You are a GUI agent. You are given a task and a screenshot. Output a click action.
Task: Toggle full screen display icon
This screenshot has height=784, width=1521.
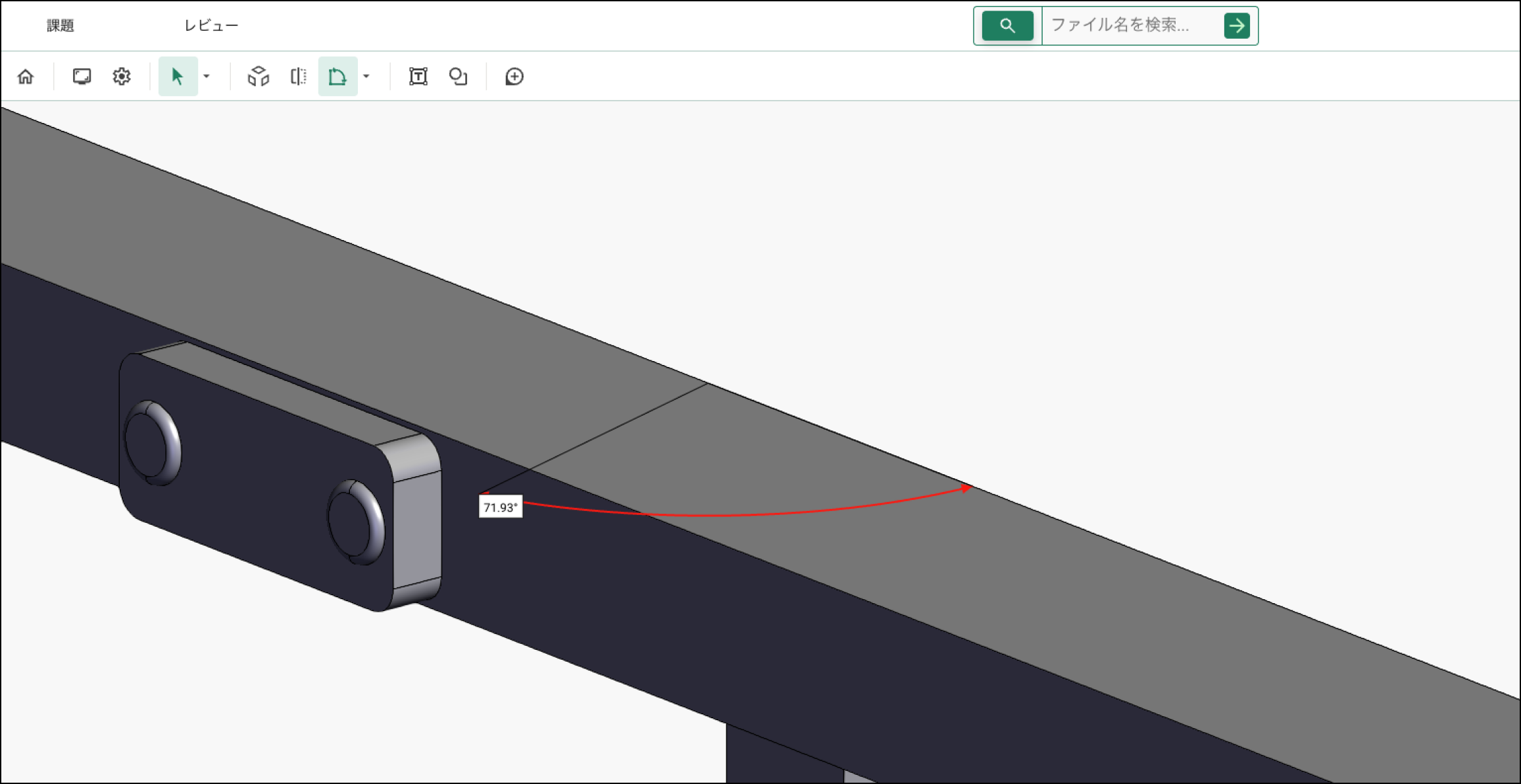coord(82,77)
